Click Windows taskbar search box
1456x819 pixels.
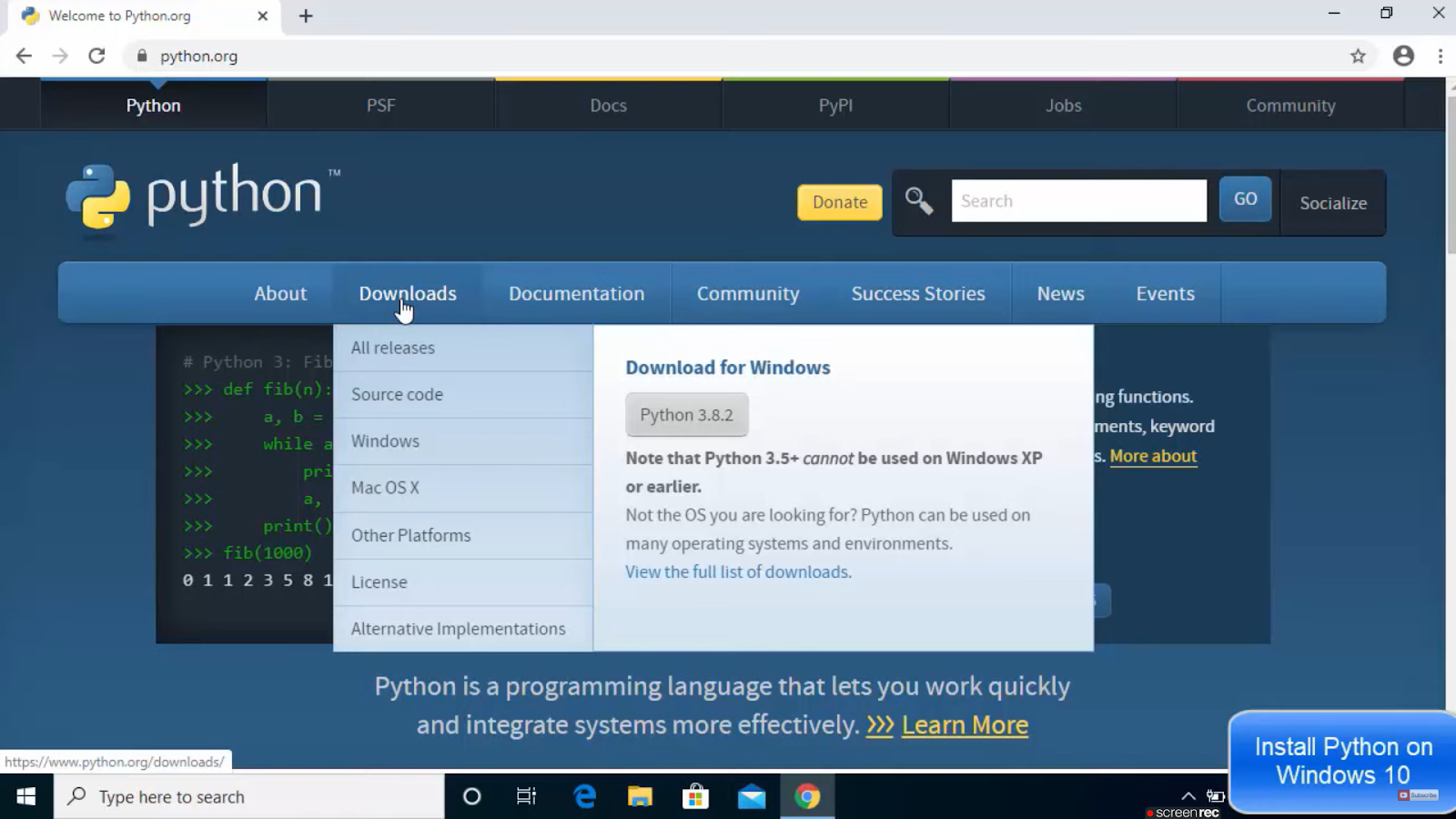click(249, 796)
